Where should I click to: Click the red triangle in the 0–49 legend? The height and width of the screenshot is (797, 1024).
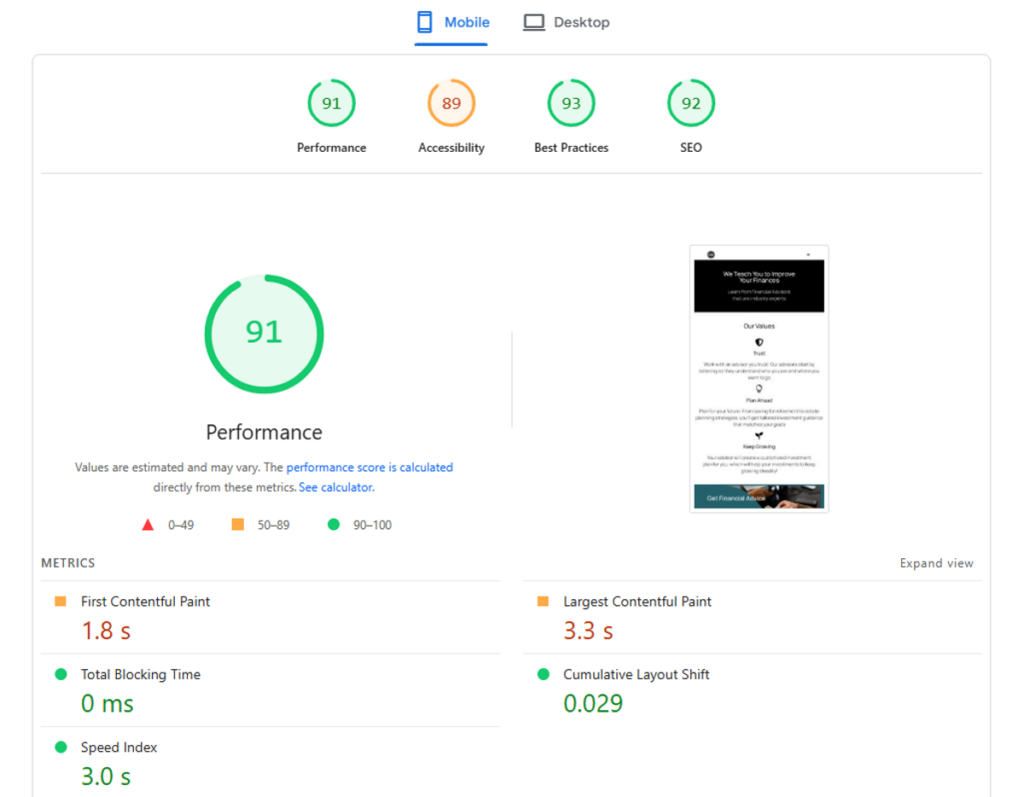(x=148, y=524)
